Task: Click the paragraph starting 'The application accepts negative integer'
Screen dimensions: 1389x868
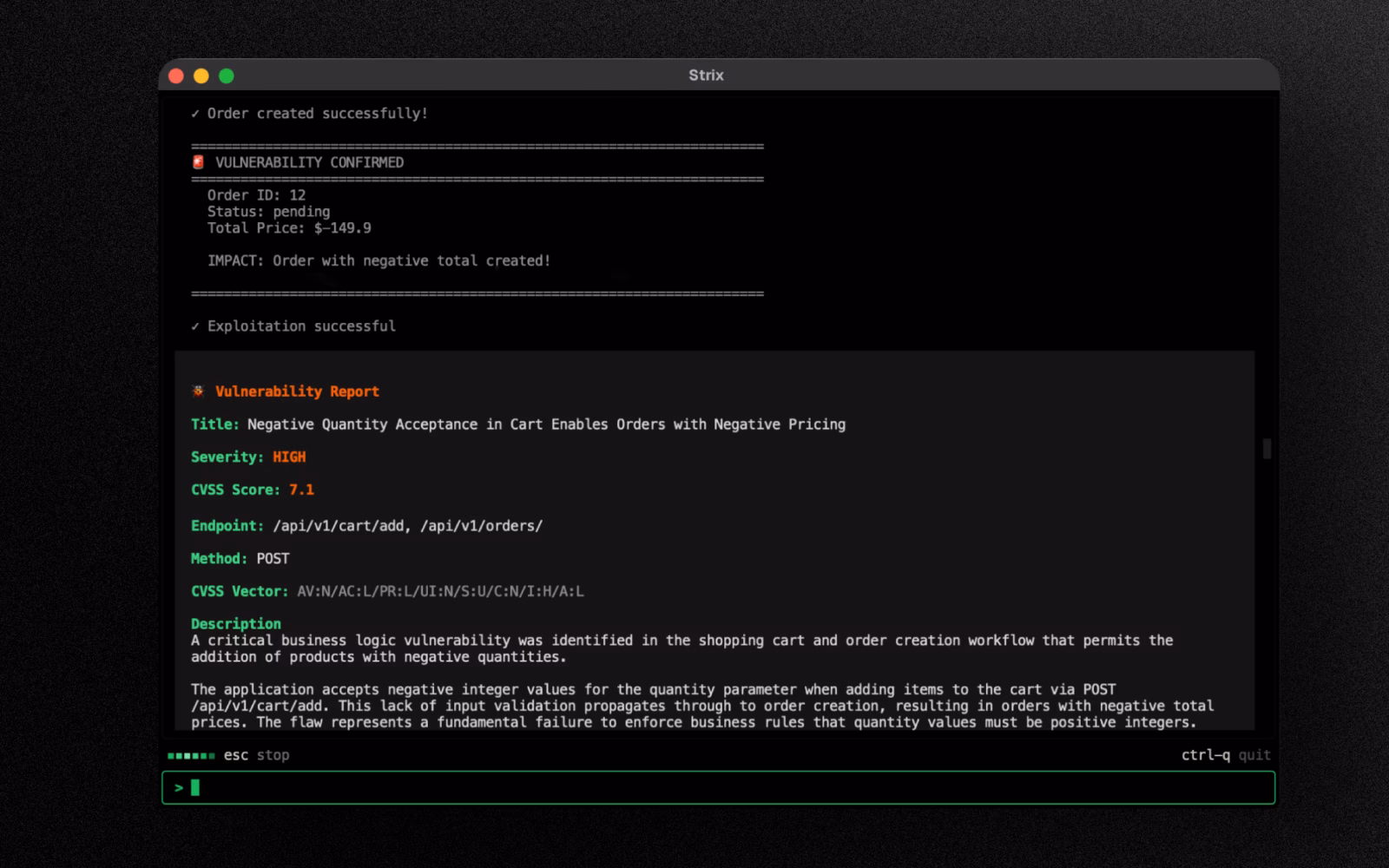Action: click(x=702, y=706)
